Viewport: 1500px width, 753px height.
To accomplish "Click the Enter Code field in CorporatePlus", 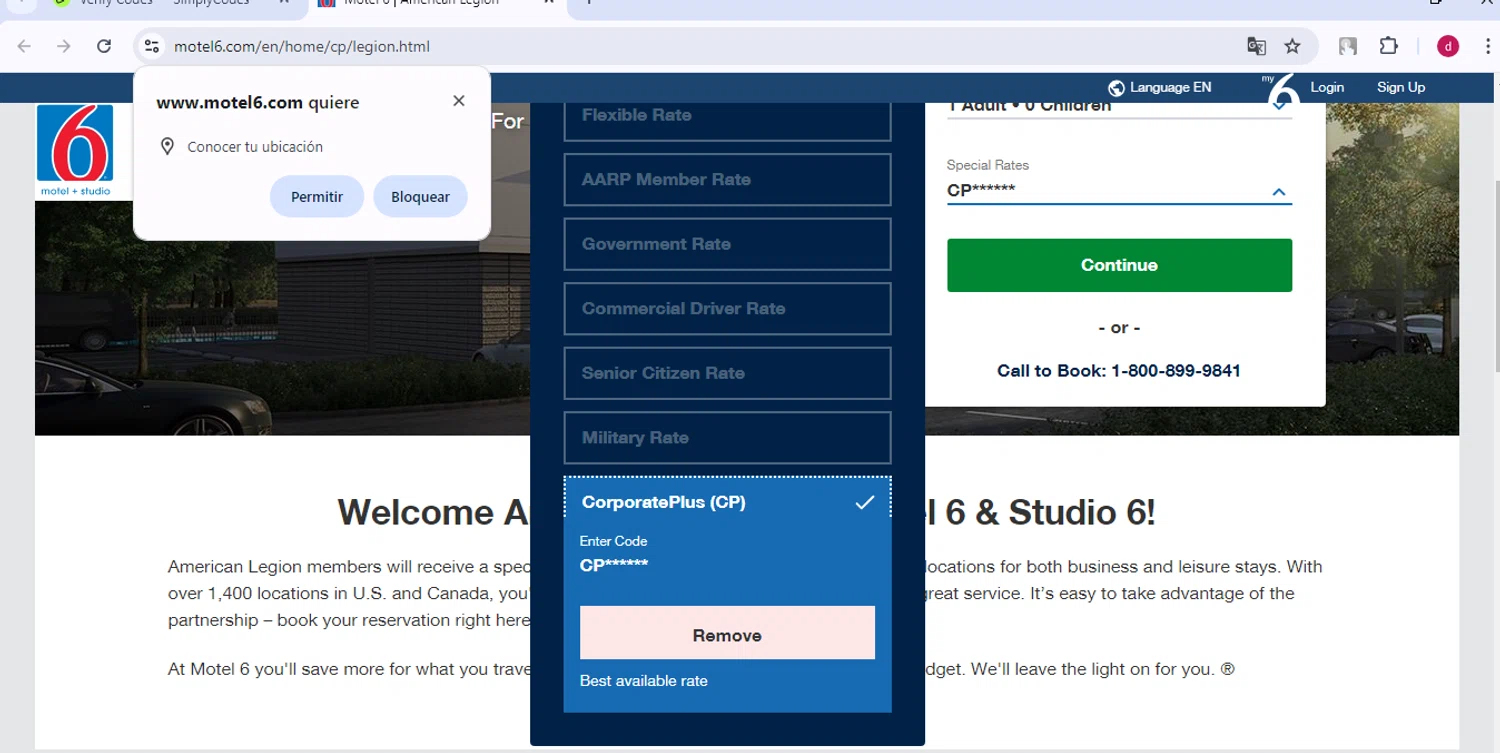I will pyautogui.click(x=727, y=565).
